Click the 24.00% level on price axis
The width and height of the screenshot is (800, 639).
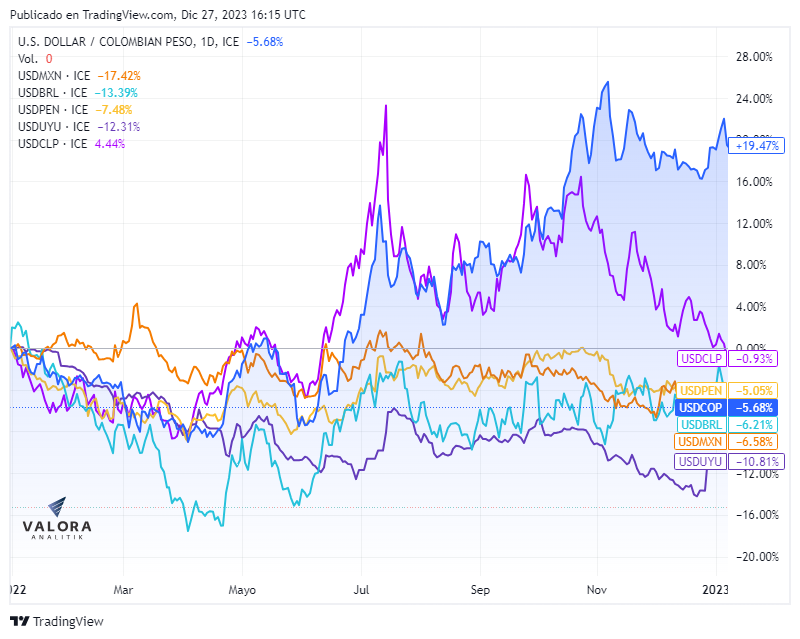click(x=754, y=99)
